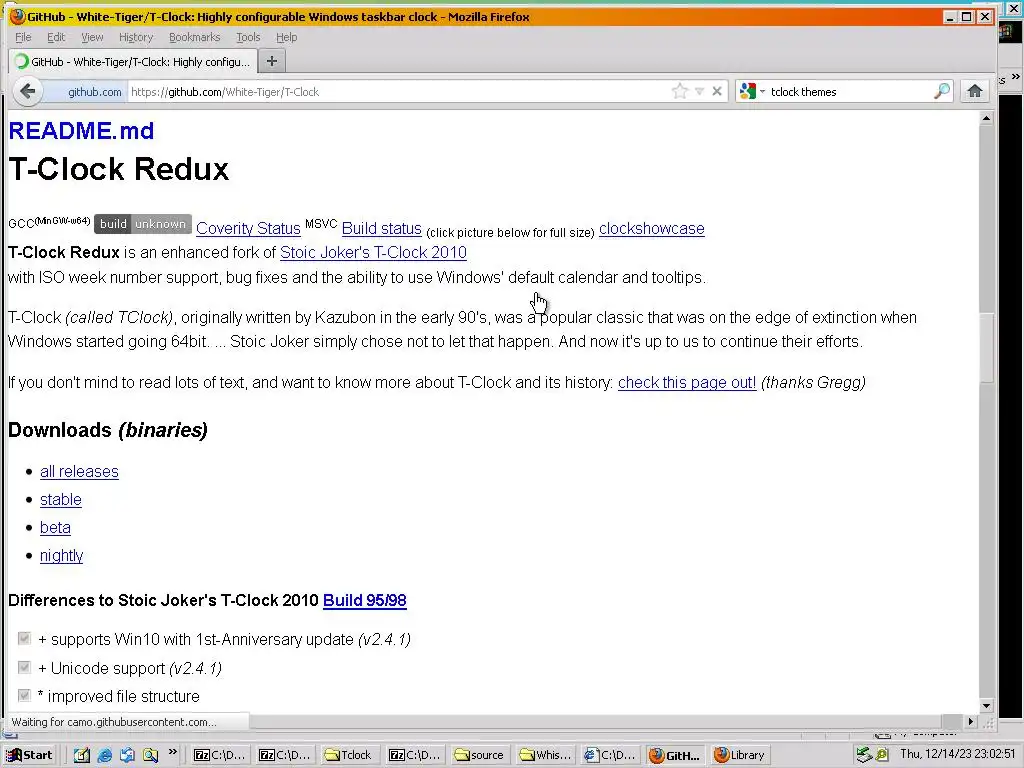Screen dimensions: 1024x768
Task: Open the View menu
Action: tap(92, 37)
